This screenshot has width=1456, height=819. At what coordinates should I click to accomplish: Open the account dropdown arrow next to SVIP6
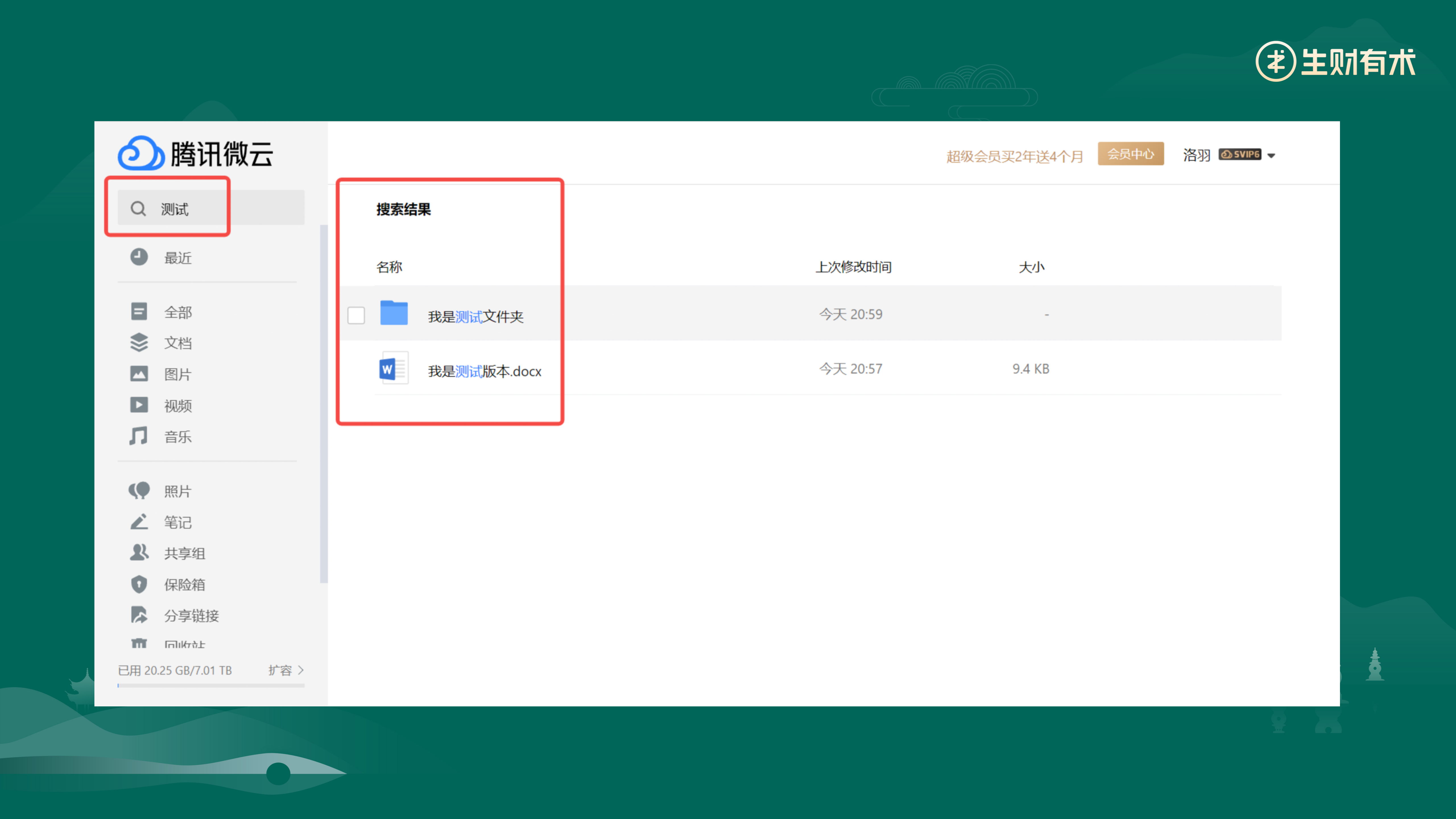click(1271, 156)
